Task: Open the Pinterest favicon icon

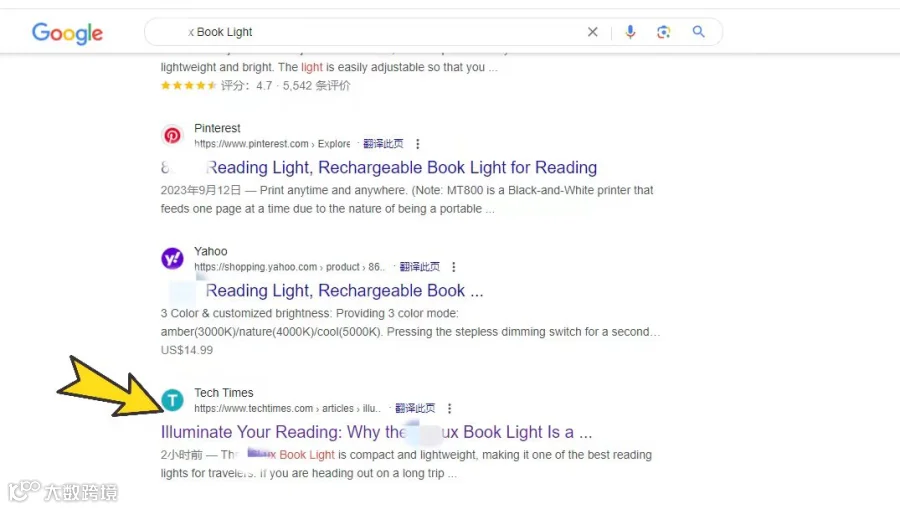Action: [x=172, y=135]
